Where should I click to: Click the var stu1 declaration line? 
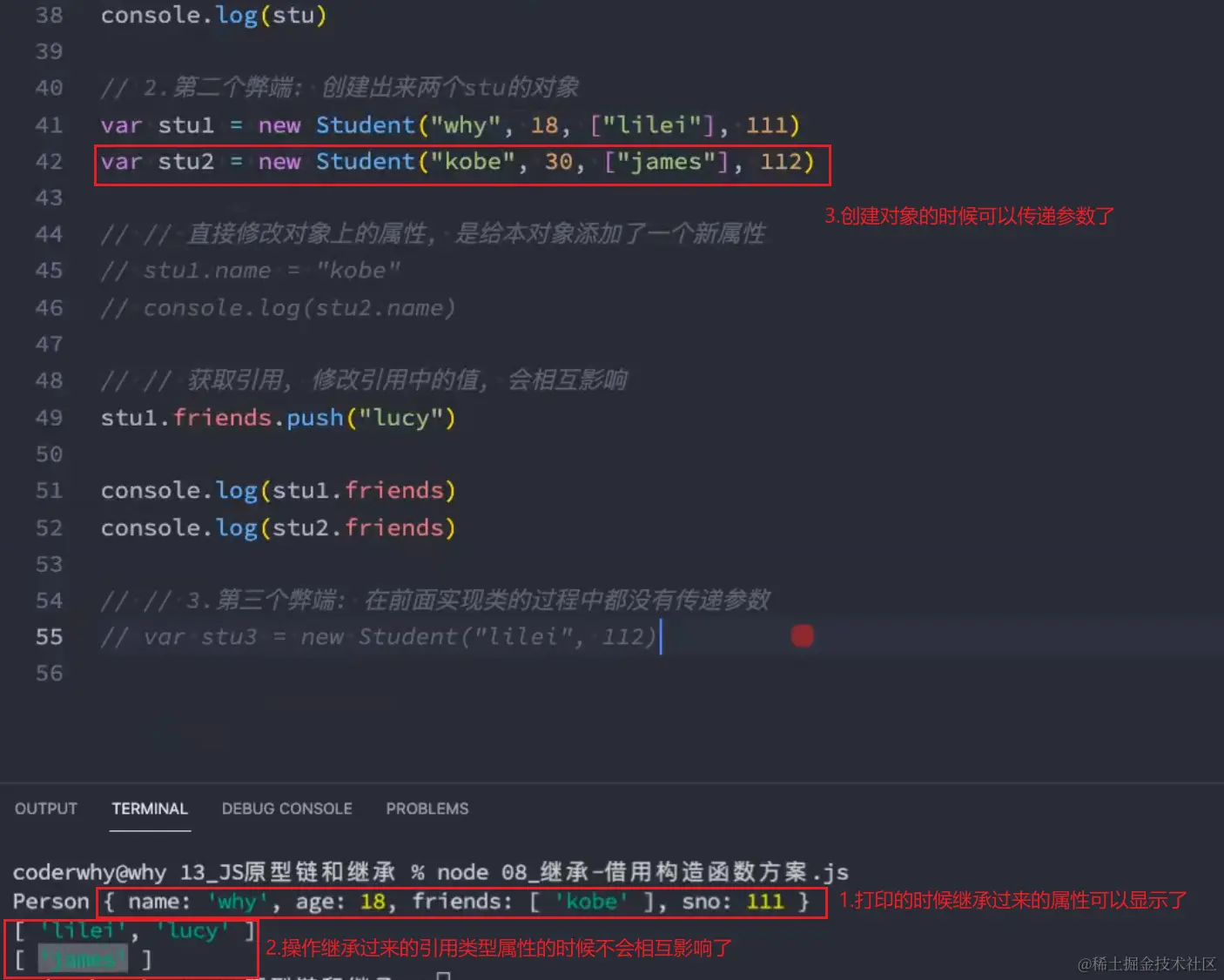(x=450, y=125)
